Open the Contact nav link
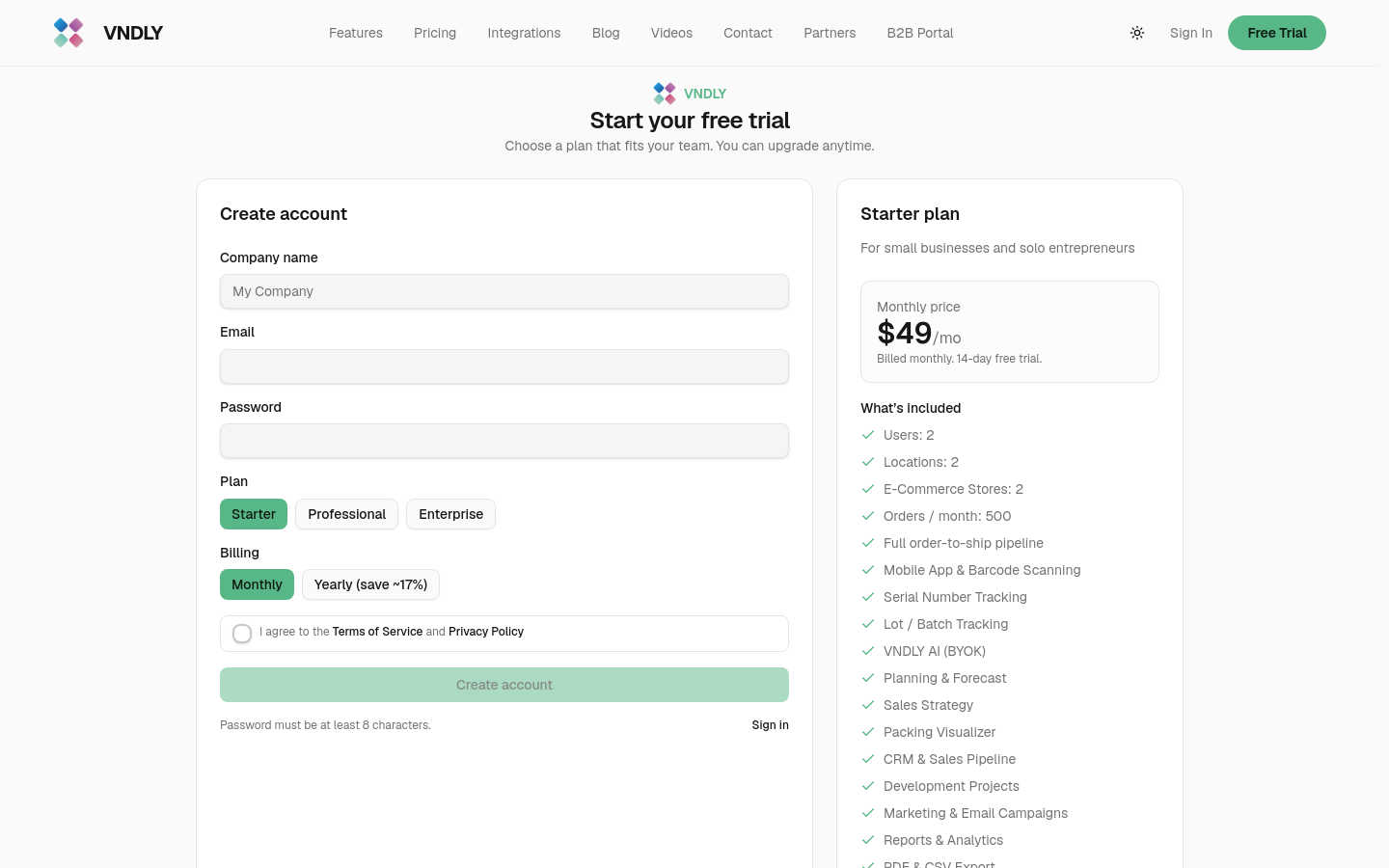Screen dimensions: 1389x868 coord(748,33)
